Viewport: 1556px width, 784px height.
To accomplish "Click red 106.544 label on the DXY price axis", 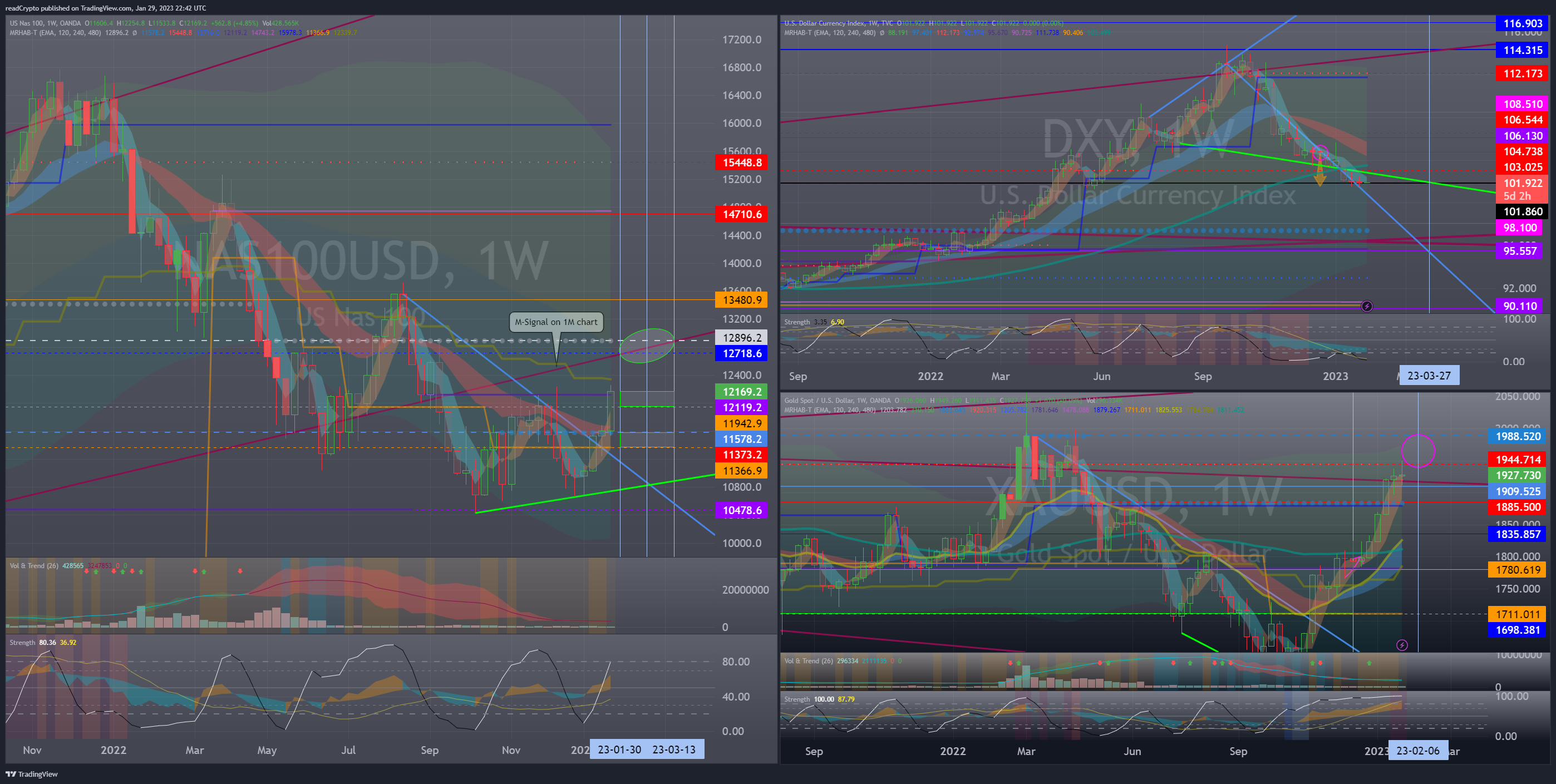I will (1521, 120).
